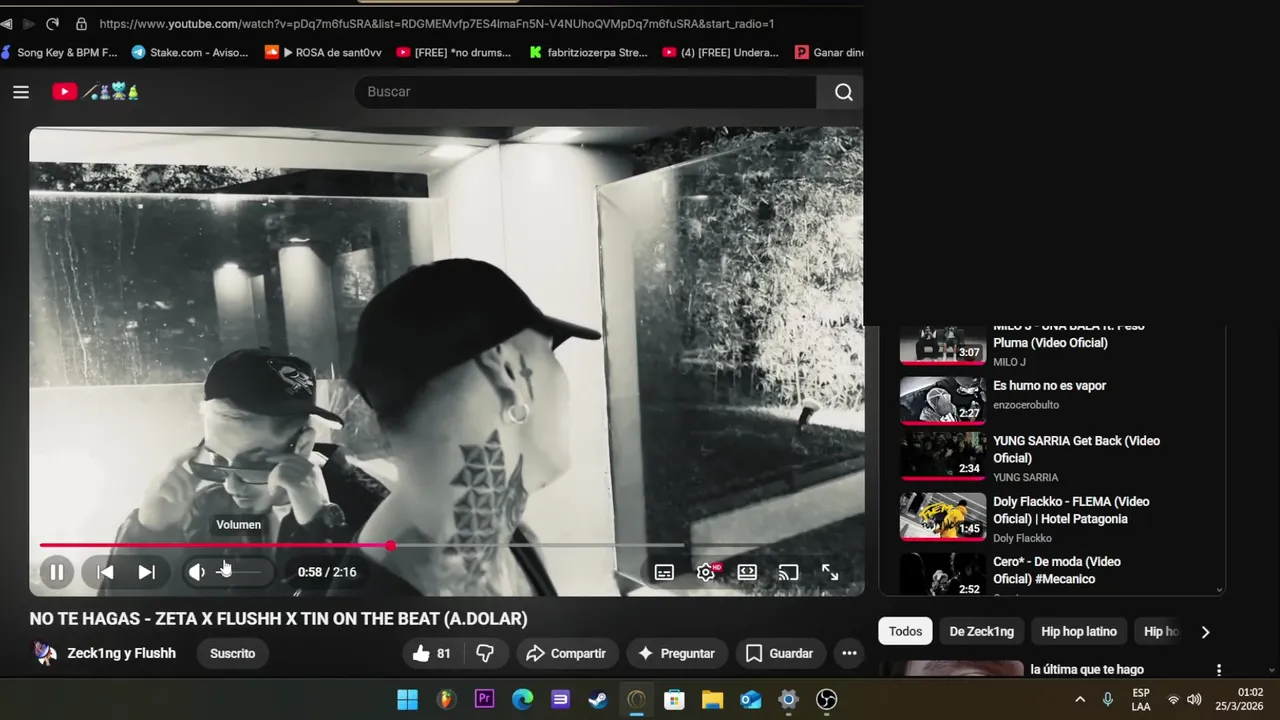The height and width of the screenshot is (720, 1280).
Task: Open the Song Key & BPM bookmark
Action: 59,52
